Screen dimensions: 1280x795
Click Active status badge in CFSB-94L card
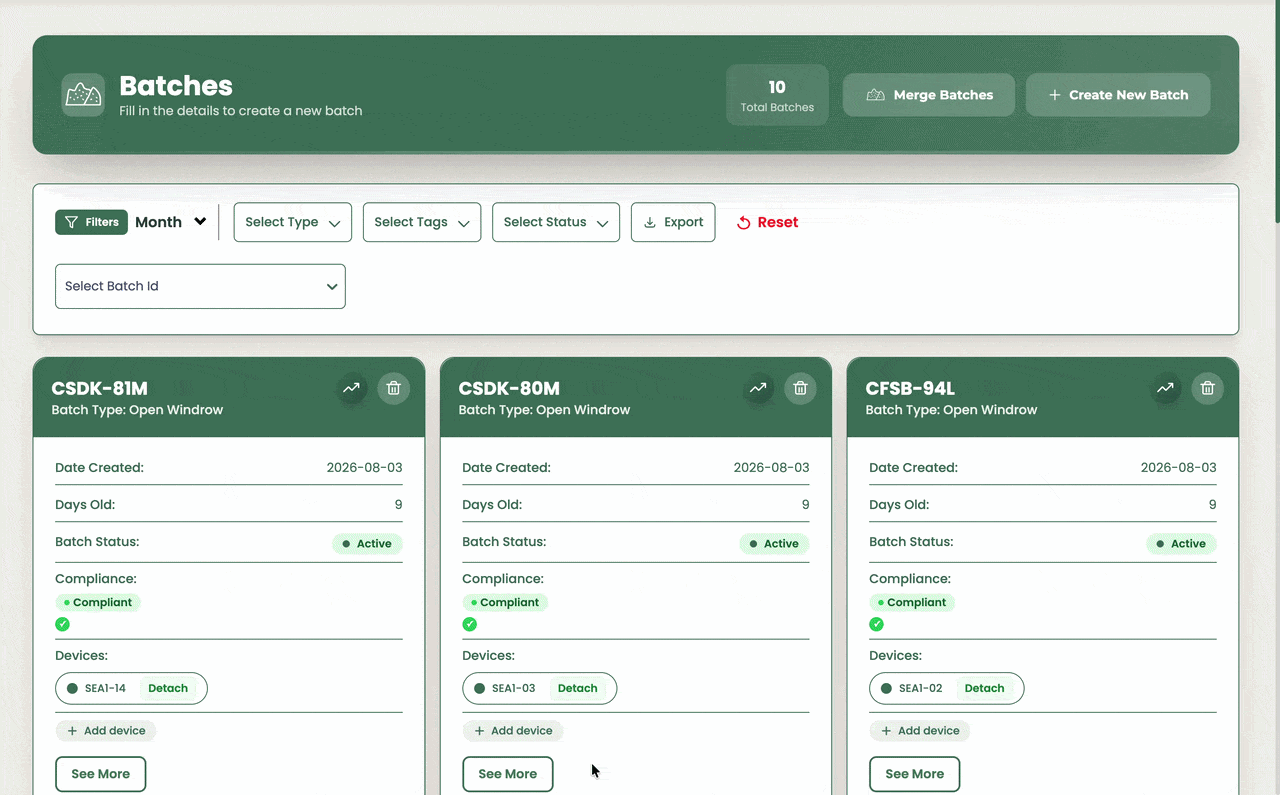click(1181, 544)
